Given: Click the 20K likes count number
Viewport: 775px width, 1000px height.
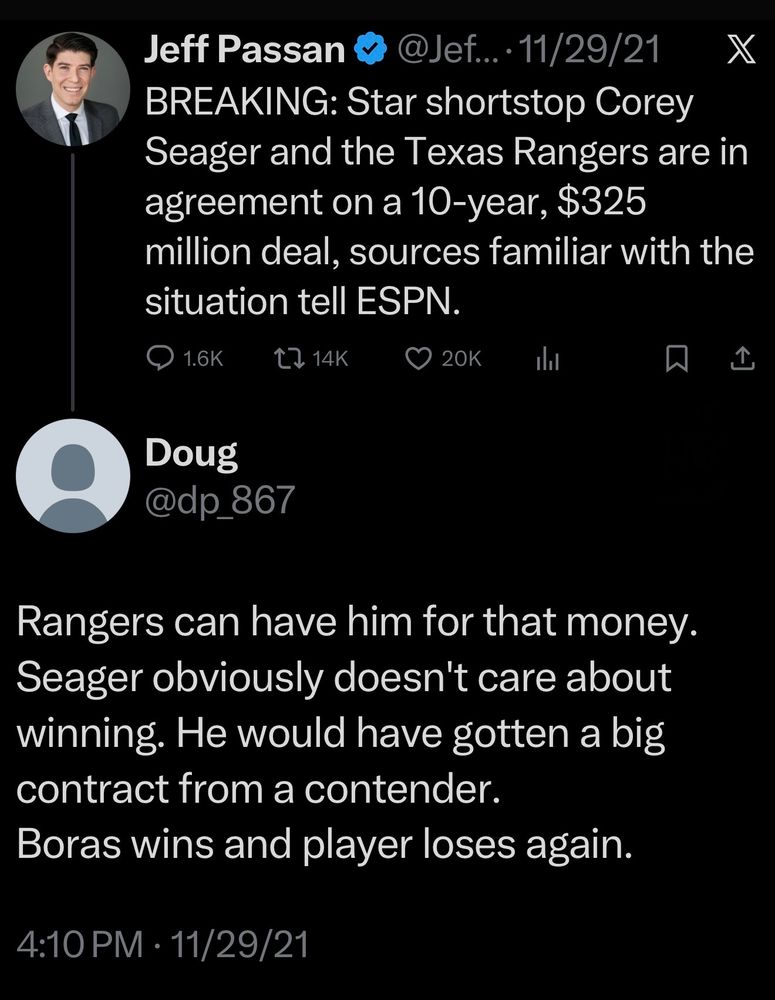Looking at the screenshot, I should point(461,359).
